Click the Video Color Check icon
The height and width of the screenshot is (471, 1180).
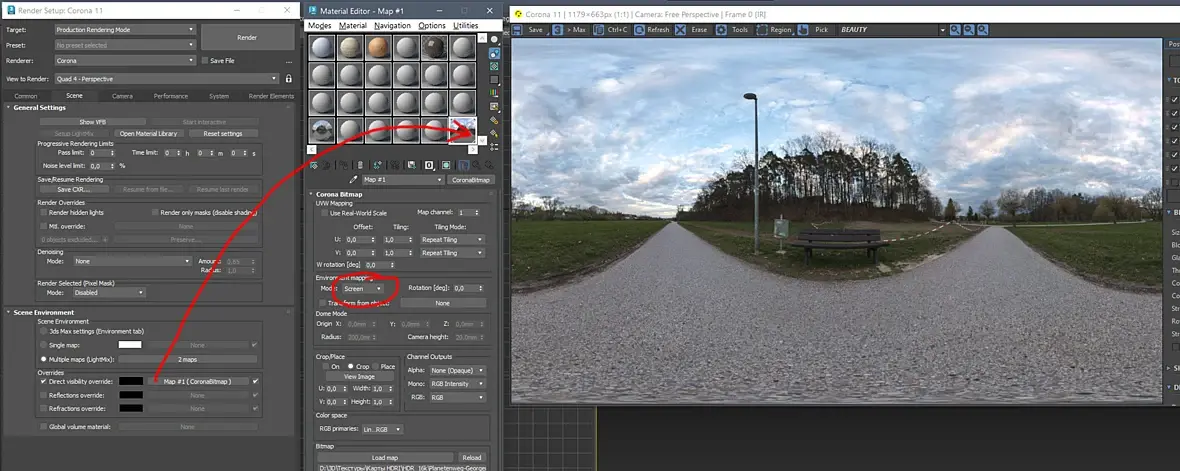pos(494,93)
